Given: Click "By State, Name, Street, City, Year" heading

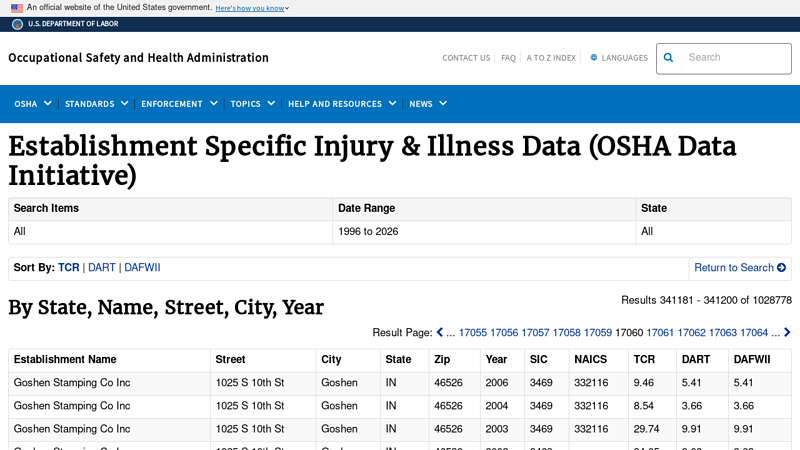Looking at the screenshot, I should point(166,307).
